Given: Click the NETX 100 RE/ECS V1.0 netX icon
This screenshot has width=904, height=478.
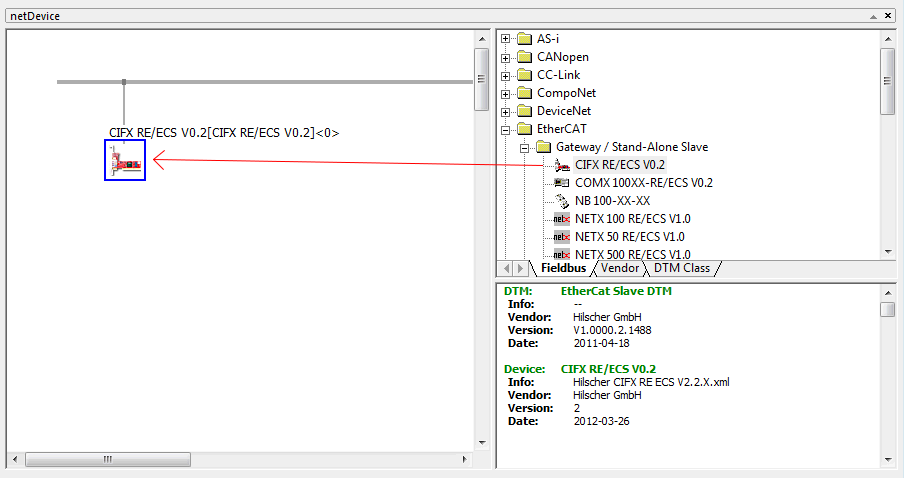Looking at the screenshot, I should tap(562, 219).
